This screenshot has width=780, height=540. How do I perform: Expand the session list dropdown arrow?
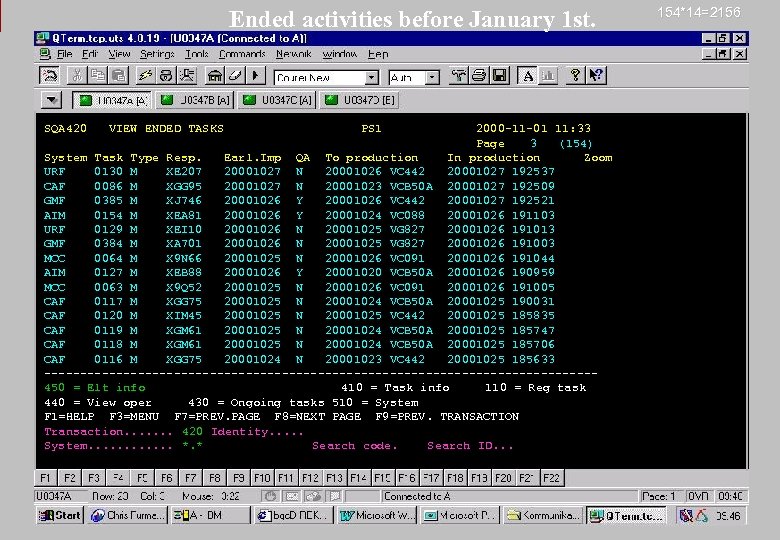click(51, 100)
